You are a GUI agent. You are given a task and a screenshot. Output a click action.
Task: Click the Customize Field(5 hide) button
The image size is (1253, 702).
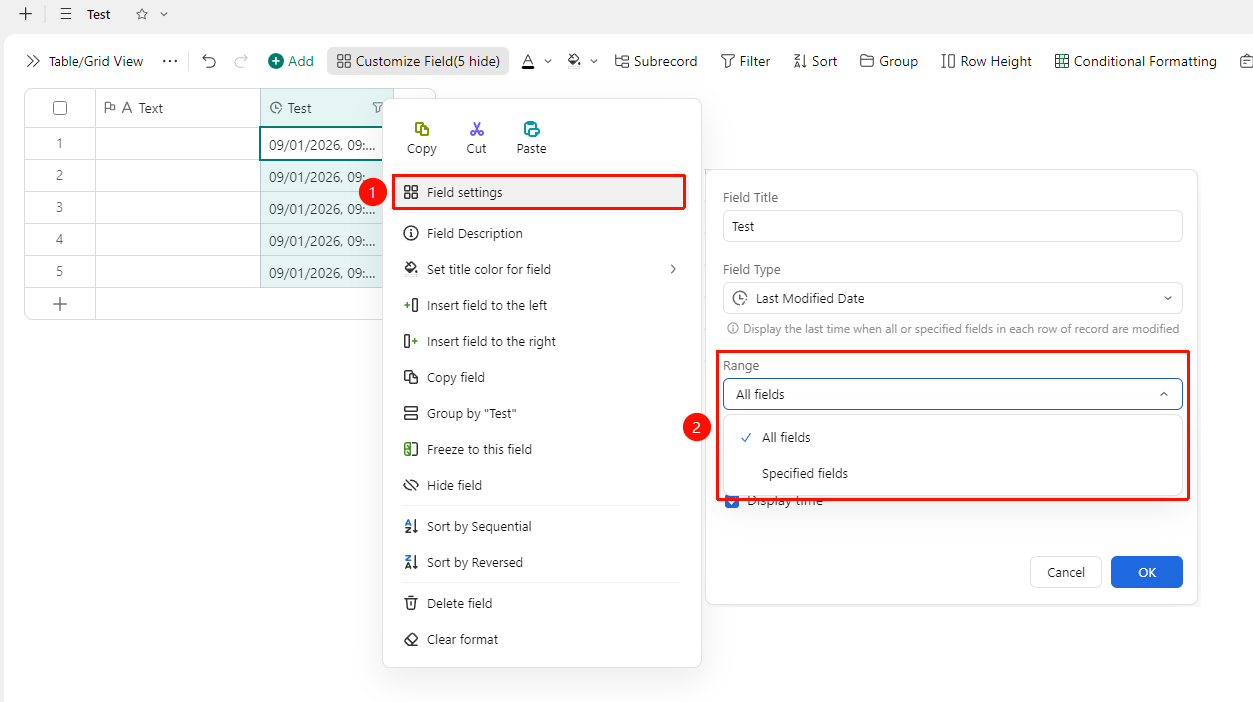[418, 61]
